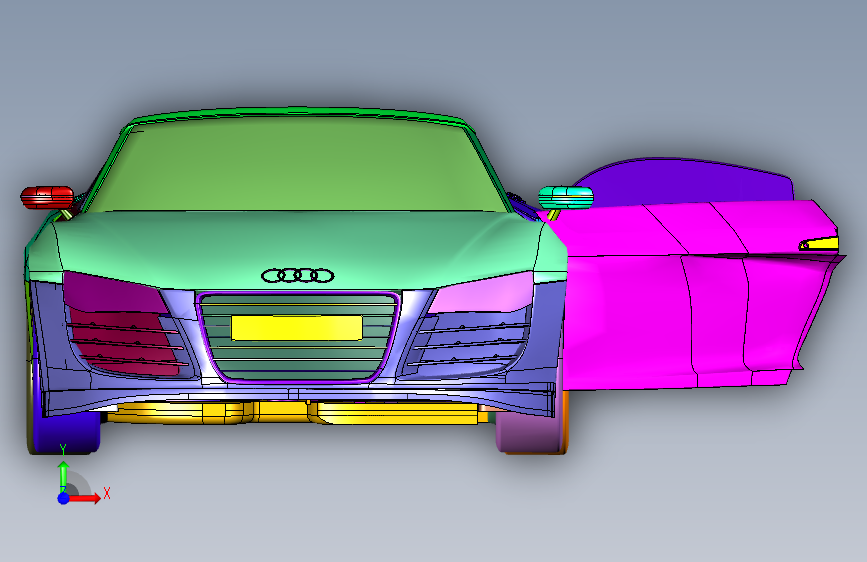Select the blue Z origin ball of triad

tap(64, 498)
